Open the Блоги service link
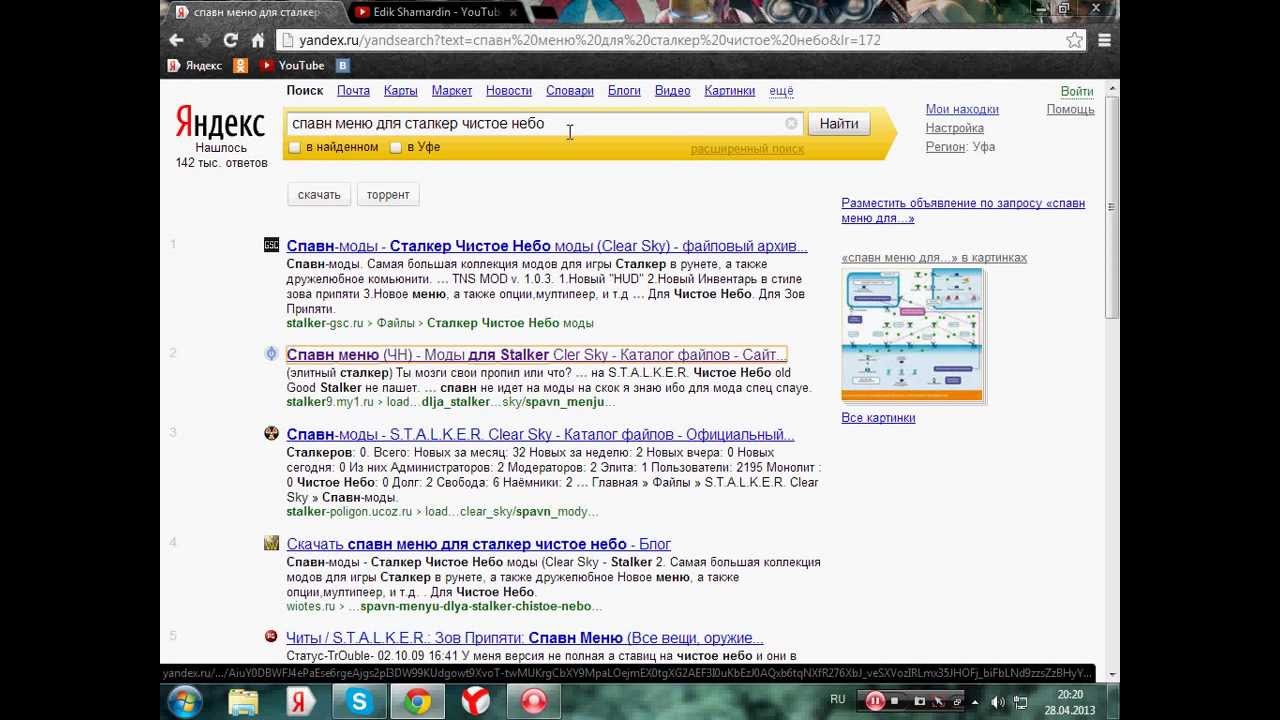The image size is (1280, 720). point(624,90)
